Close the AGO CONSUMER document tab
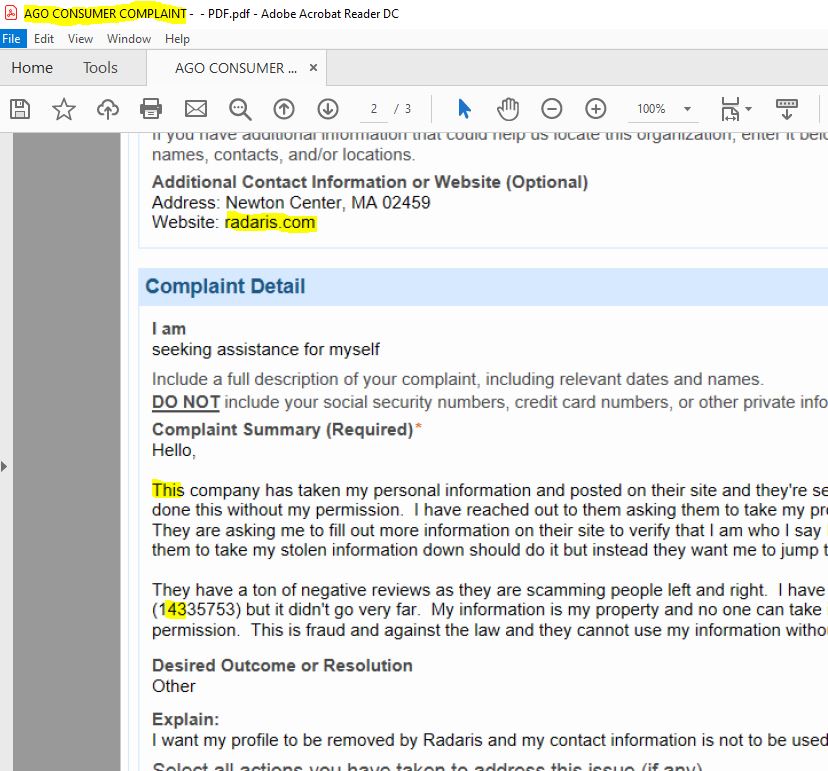This screenshot has width=828, height=771. [x=313, y=68]
